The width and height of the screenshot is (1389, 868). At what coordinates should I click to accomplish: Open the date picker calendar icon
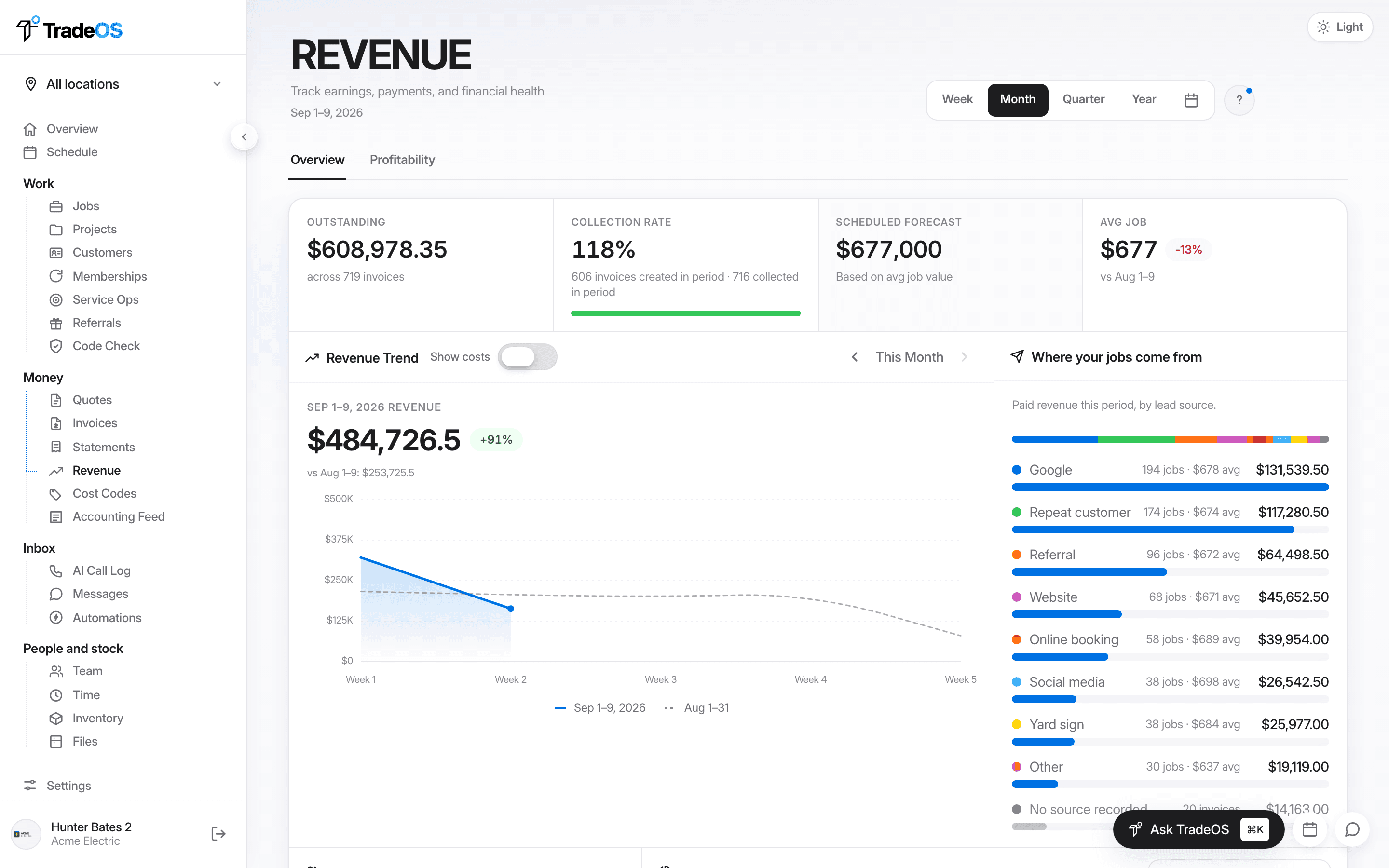(x=1191, y=100)
